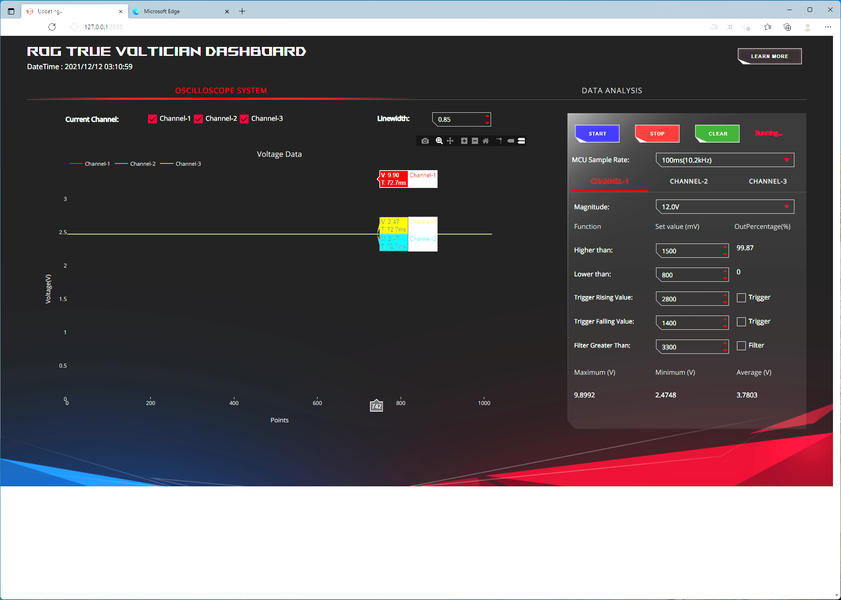Image resolution: width=841 pixels, height=600 pixels.
Task: Click the Average value 3.7803
Action: click(x=747, y=395)
